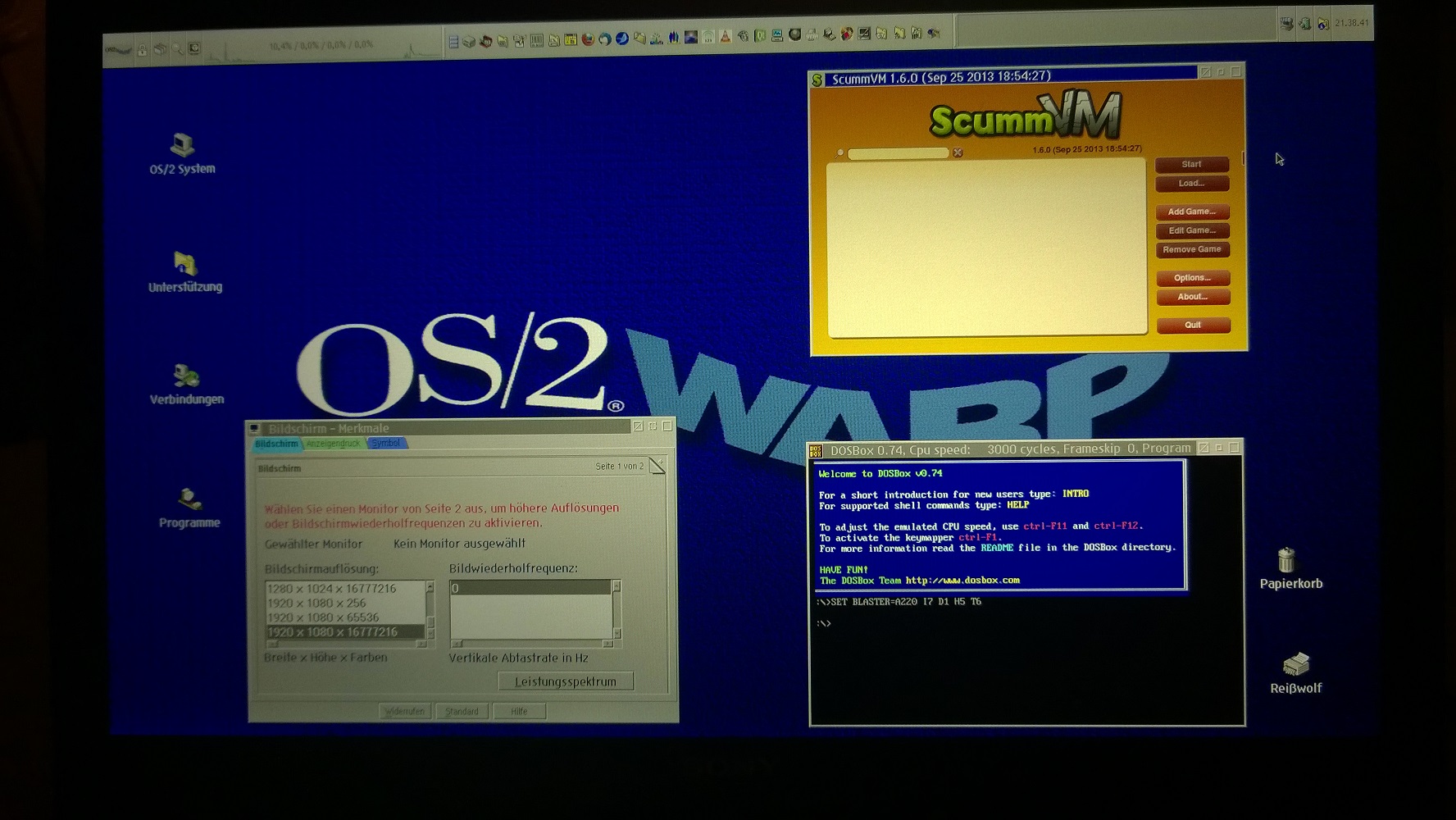Screen dimensions: 1456x820
Task: Click the Standard button in Bildschirm dialog
Action: [x=462, y=711]
